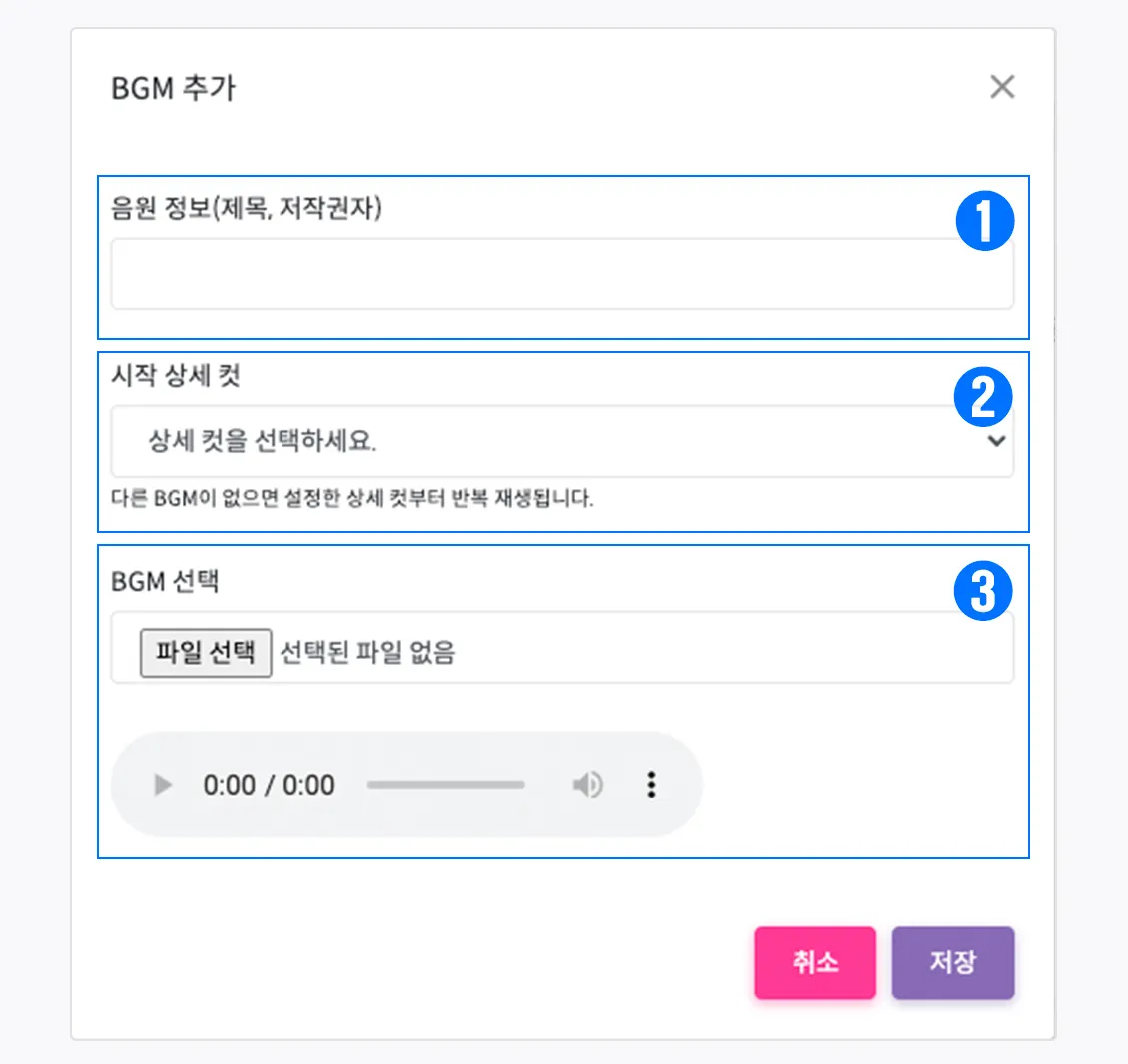Open the 시작 상세 컷 dropdown

coord(562,441)
